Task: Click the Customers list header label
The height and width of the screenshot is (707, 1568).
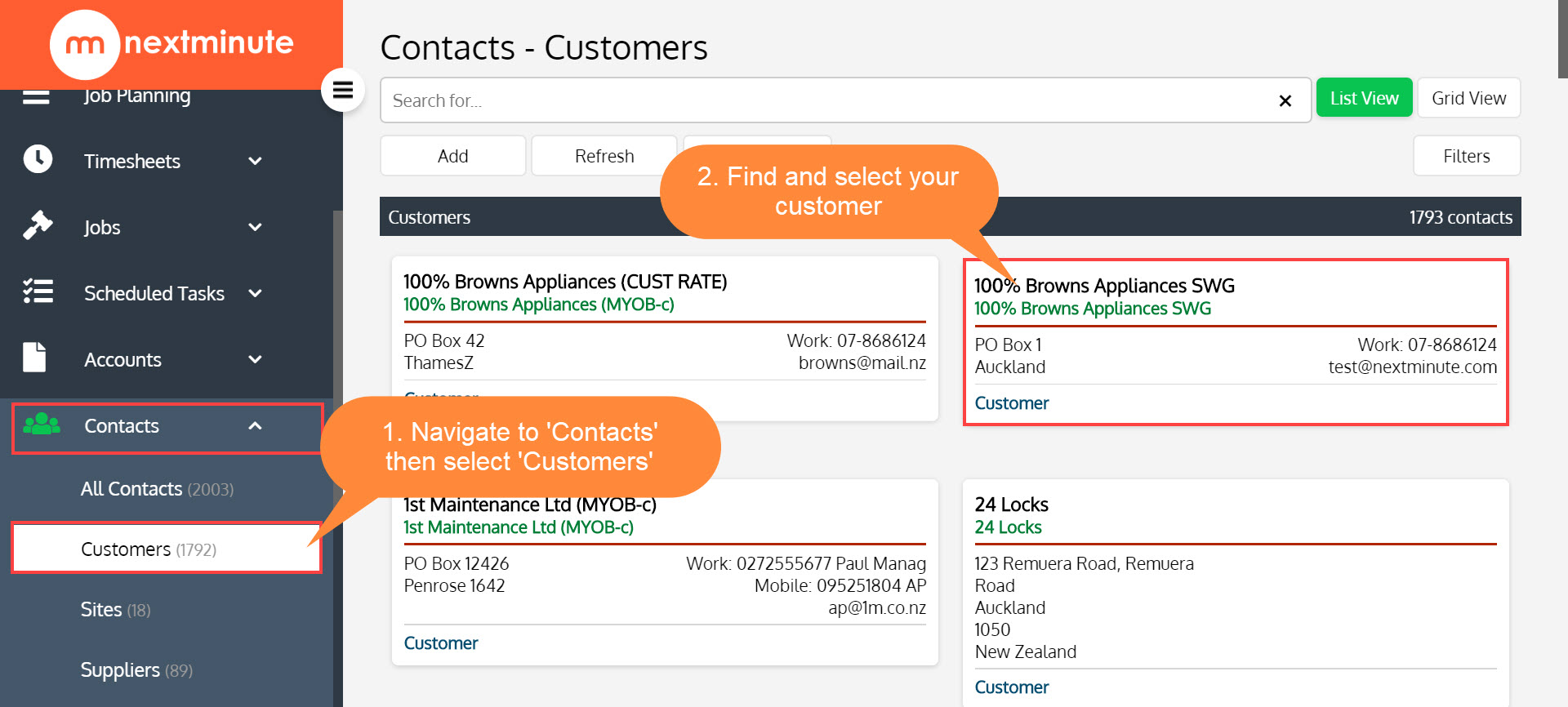Action: click(x=430, y=217)
